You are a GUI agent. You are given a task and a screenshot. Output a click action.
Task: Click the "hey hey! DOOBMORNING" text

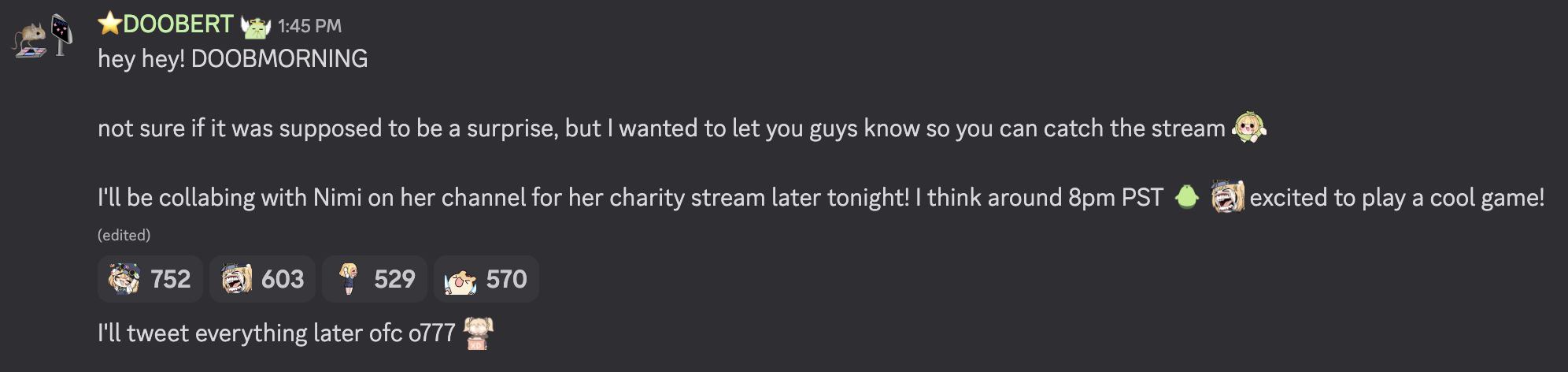click(232, 59)
